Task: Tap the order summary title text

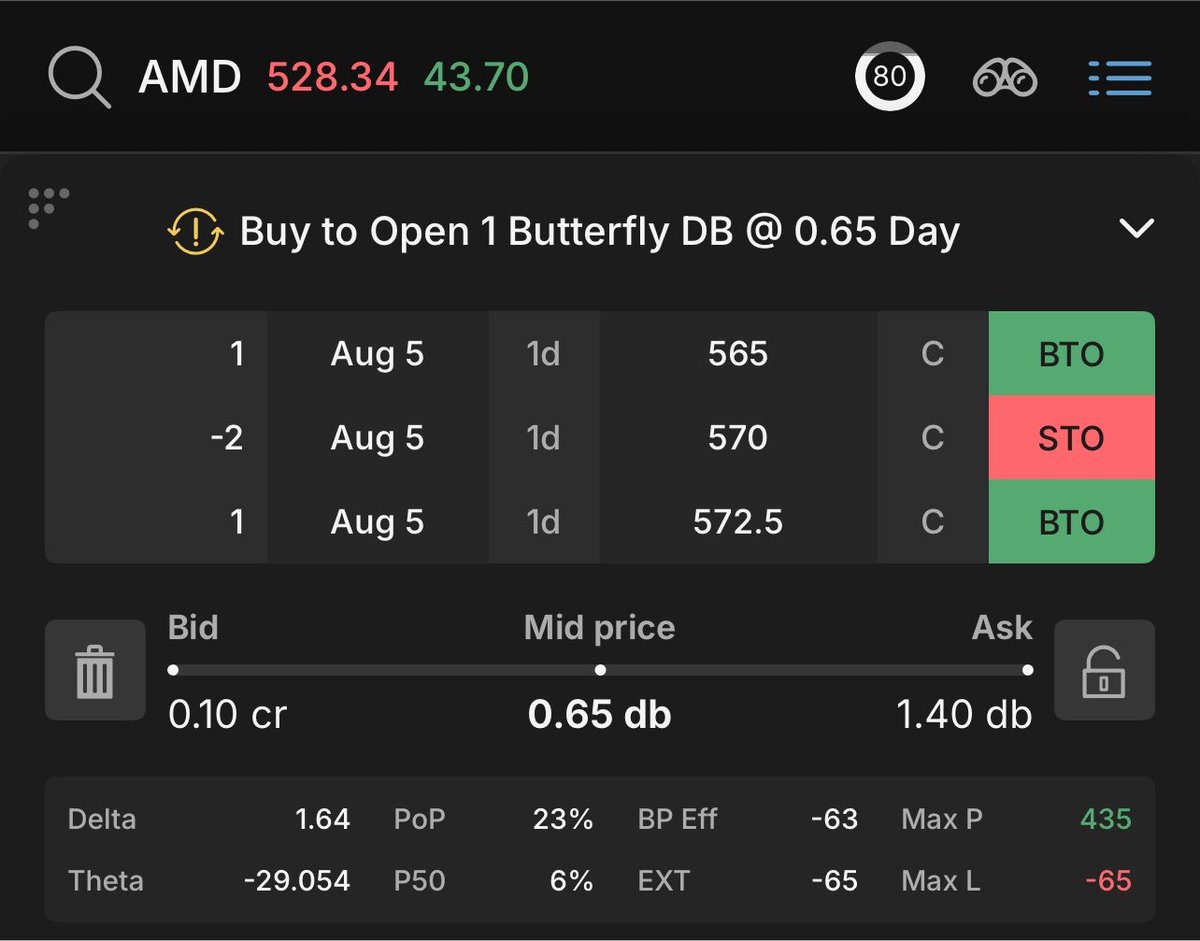Action: [x=599, y=232]
